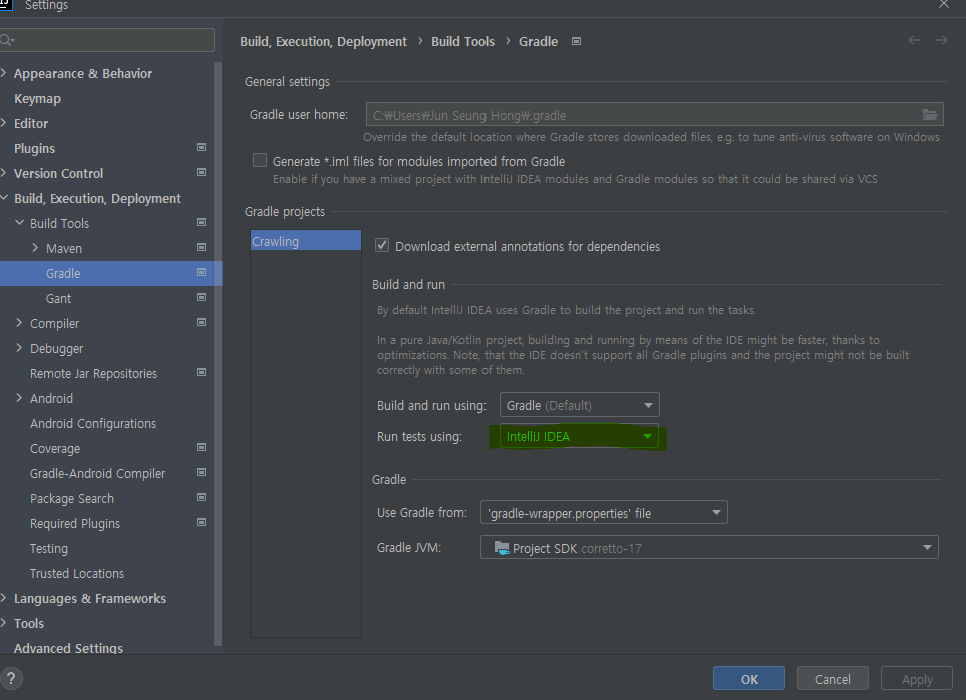Viewport: 966px width, 700px height.
Task: Select Plugins in the settings sidebar
Action: coord(37,148)
